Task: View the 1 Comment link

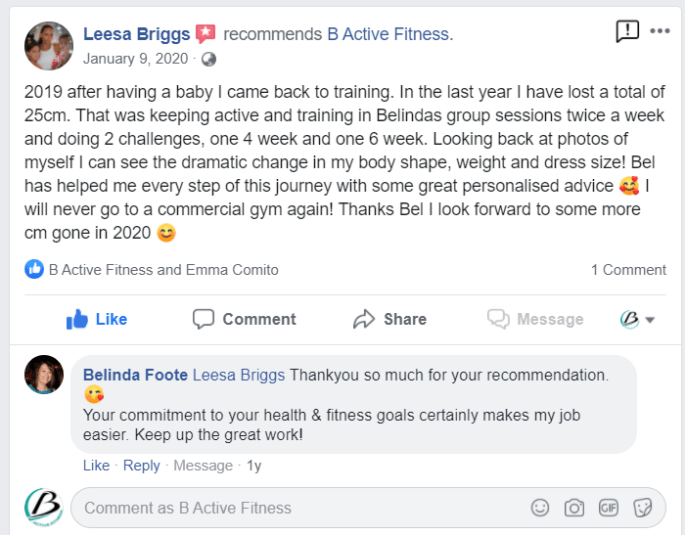Action: [628, 269]
